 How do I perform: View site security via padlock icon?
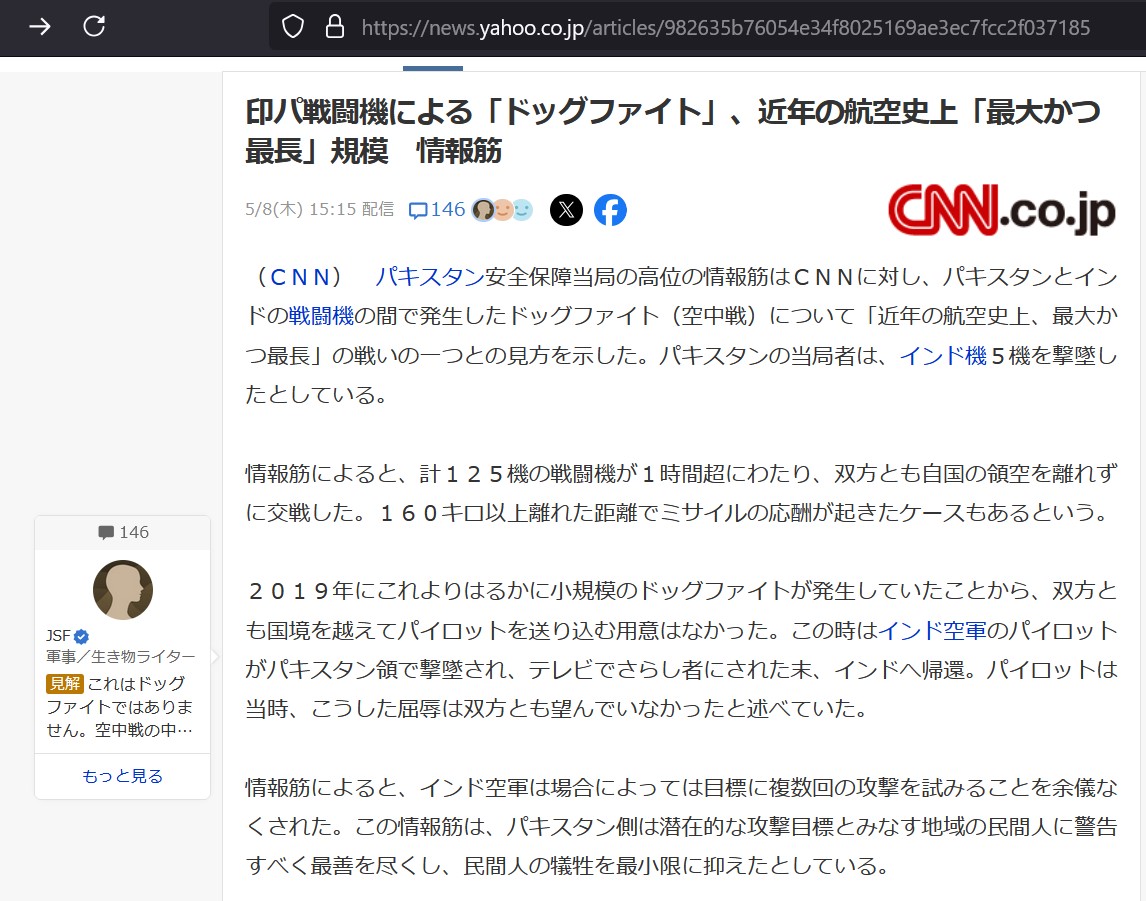point(335,27)
